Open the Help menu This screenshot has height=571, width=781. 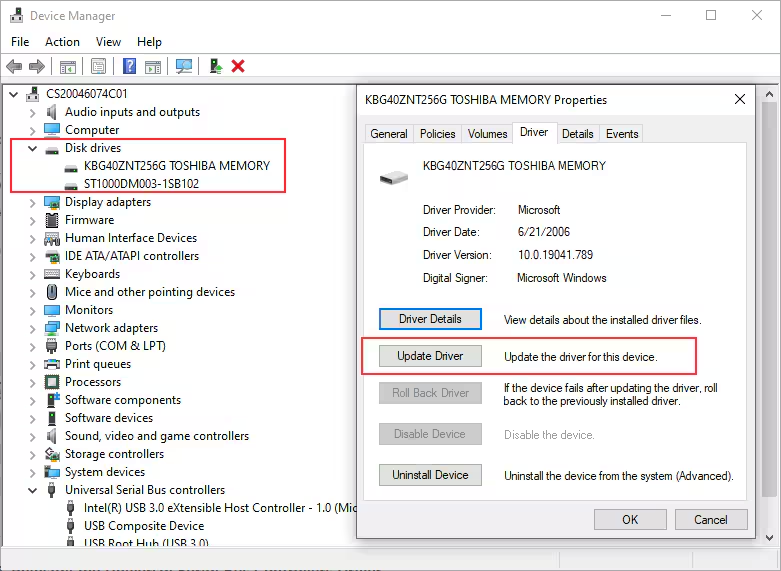pos(149,42)
